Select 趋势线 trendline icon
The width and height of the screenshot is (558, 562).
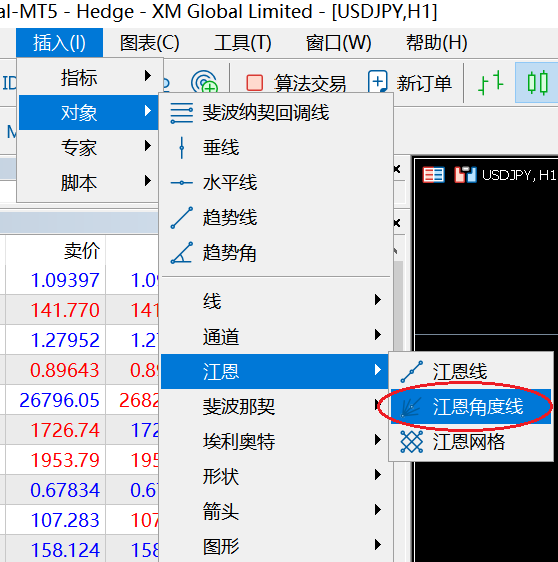182,218
